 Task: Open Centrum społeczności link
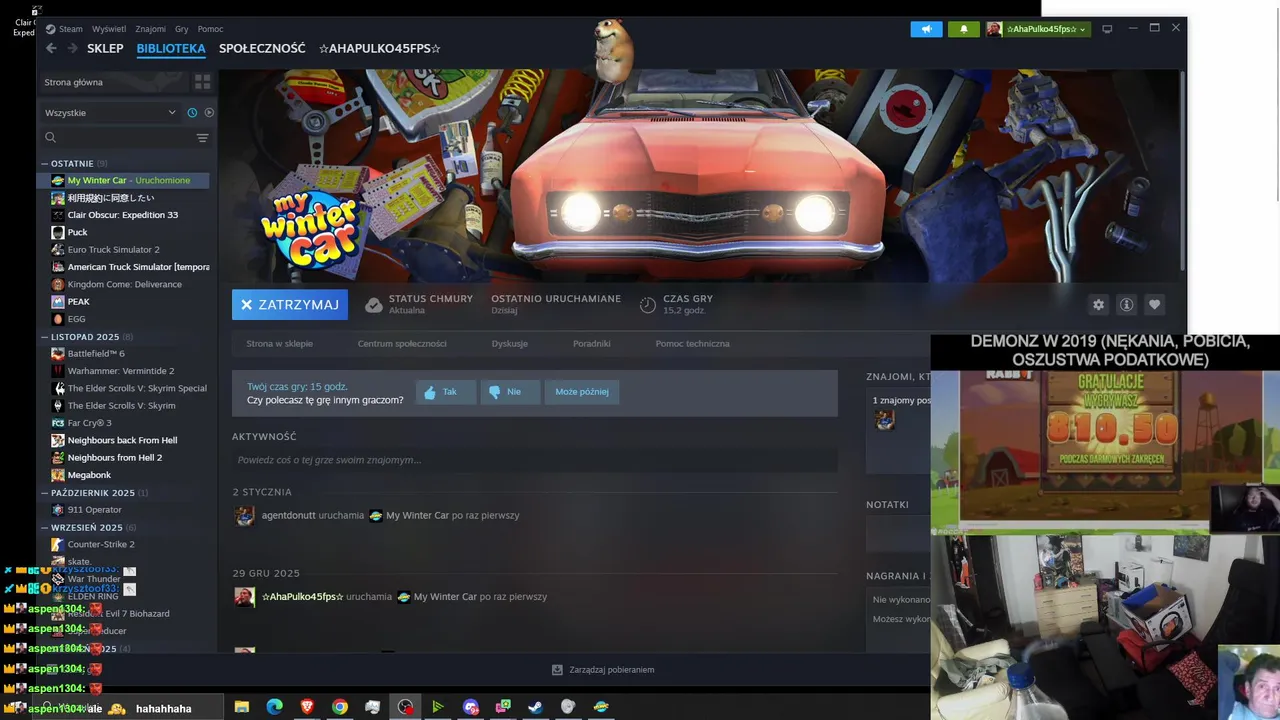(402, 343)
